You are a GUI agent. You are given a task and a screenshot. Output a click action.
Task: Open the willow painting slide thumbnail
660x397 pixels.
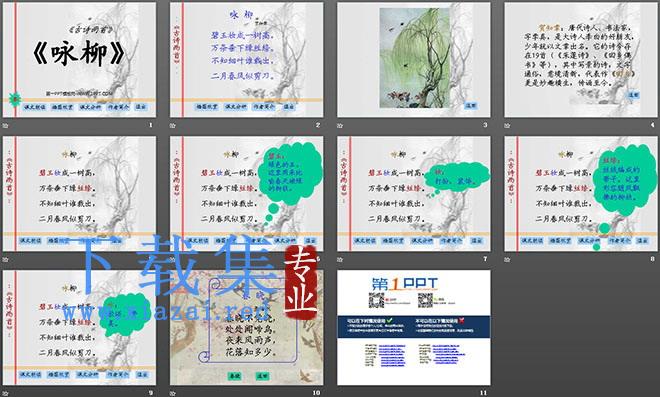click(x=414, y=60)
